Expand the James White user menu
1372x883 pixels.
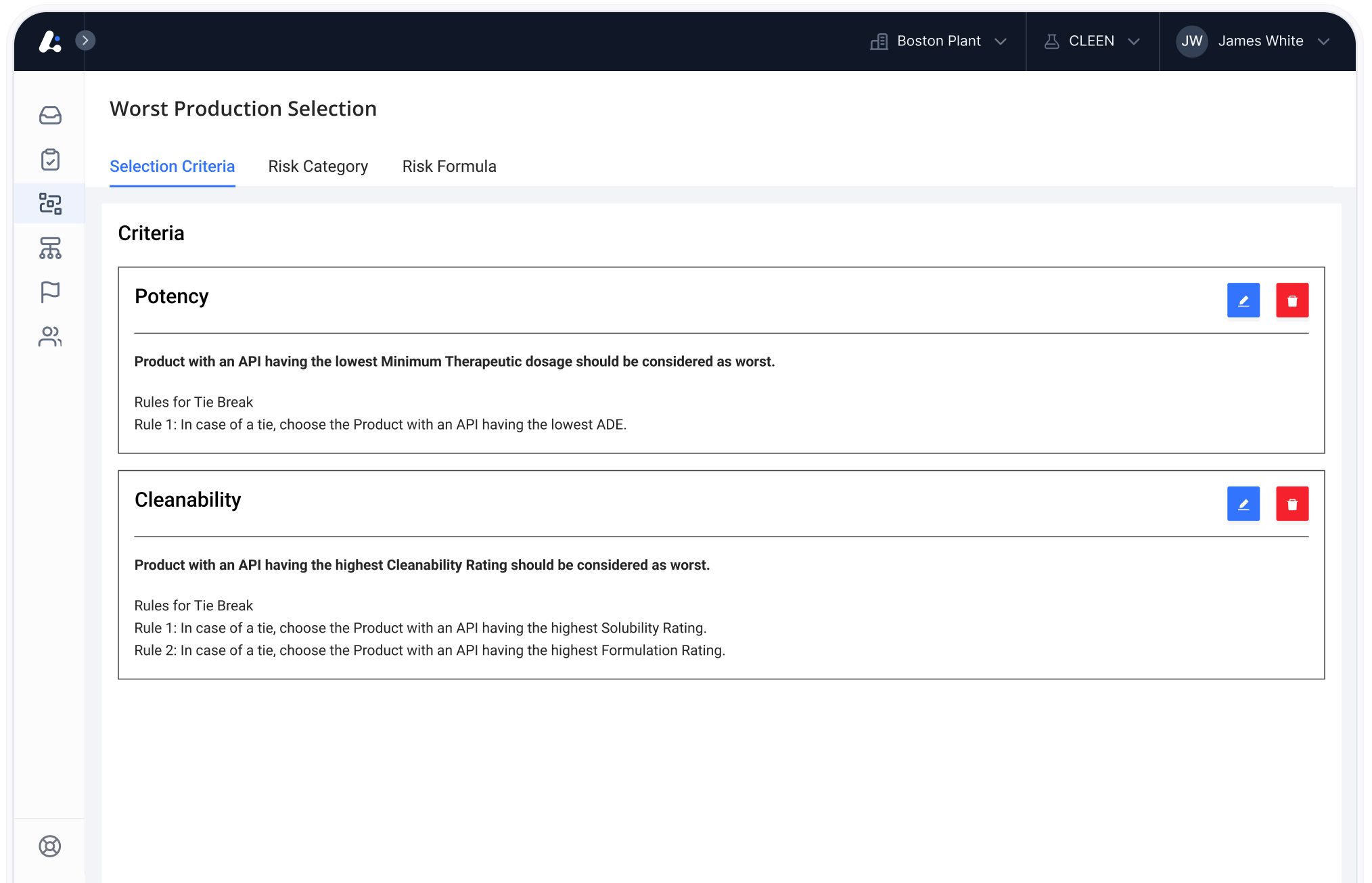point(1323,41)
